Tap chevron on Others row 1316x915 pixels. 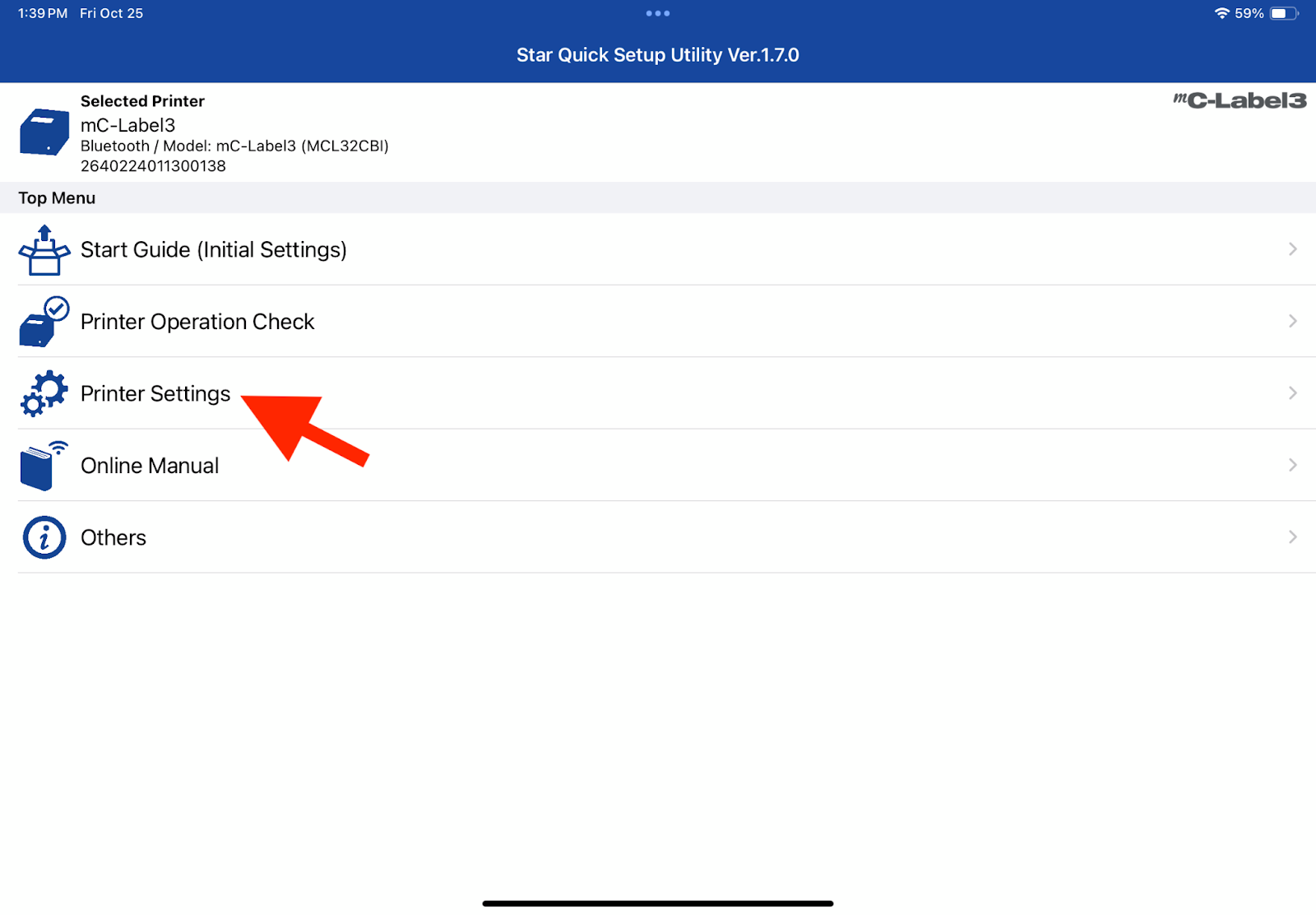point(1293,537)
